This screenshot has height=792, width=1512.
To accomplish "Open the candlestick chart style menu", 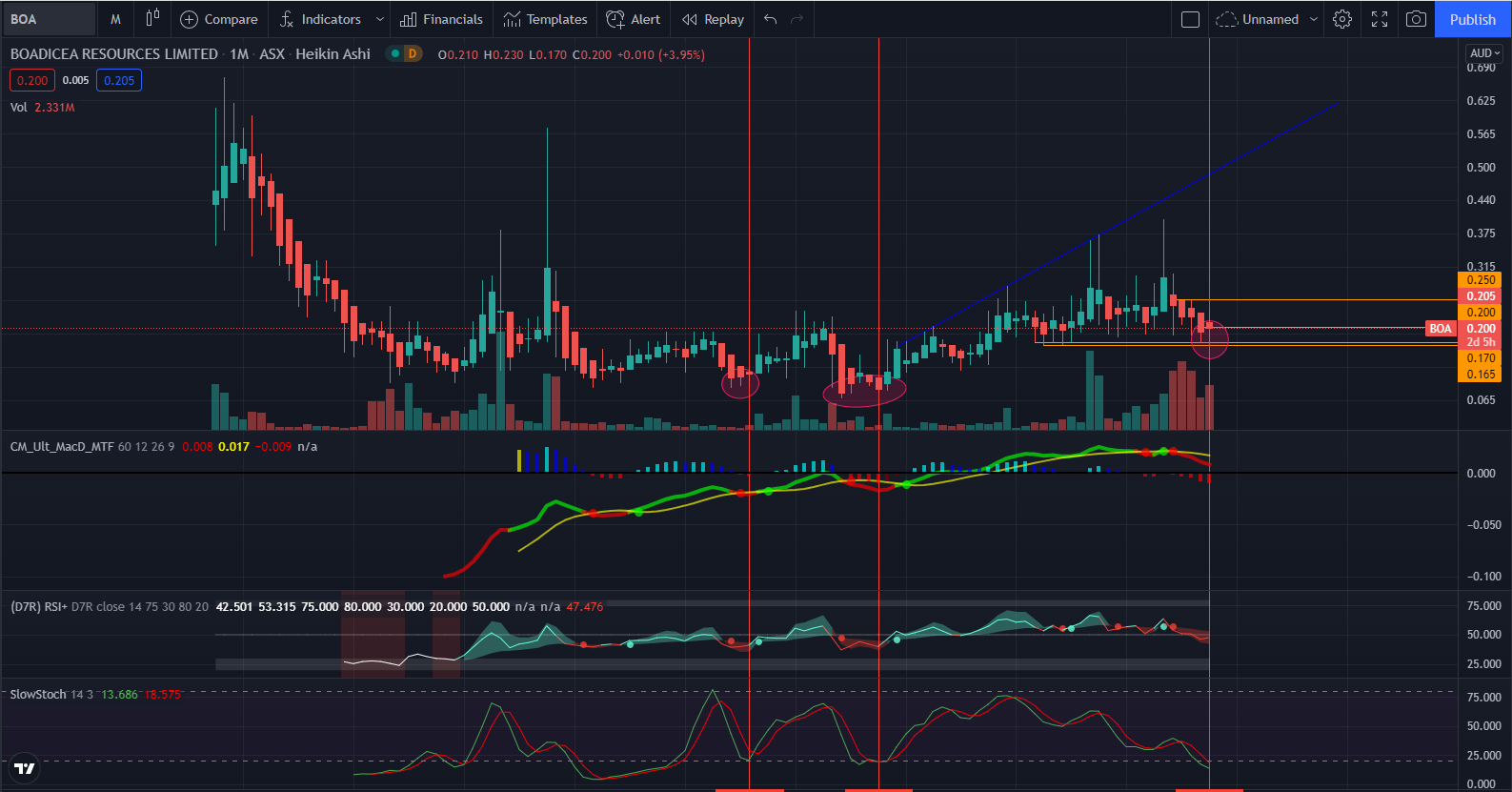I will pos(152,19).
